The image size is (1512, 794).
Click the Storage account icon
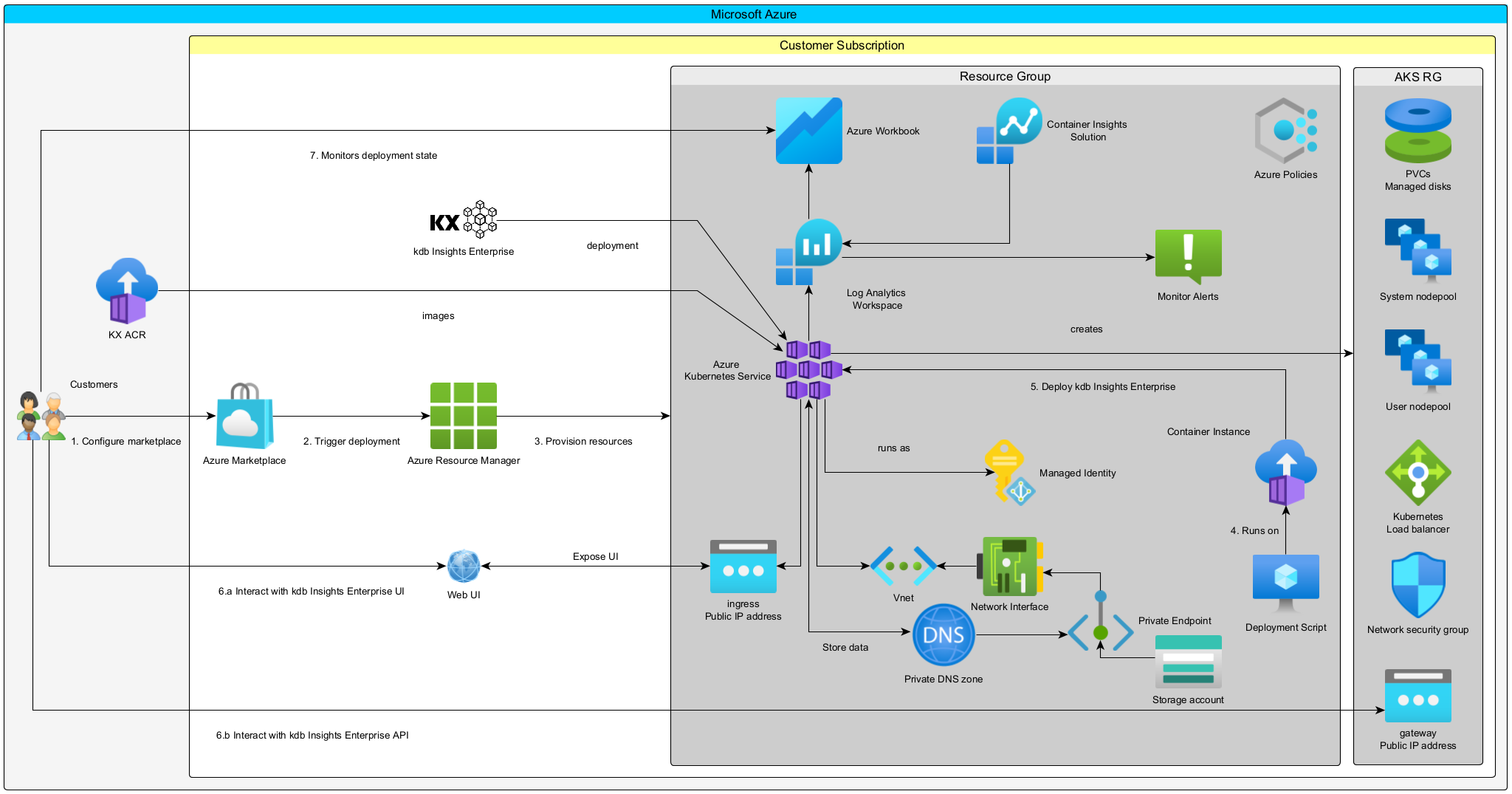[x=1188, y=662]
